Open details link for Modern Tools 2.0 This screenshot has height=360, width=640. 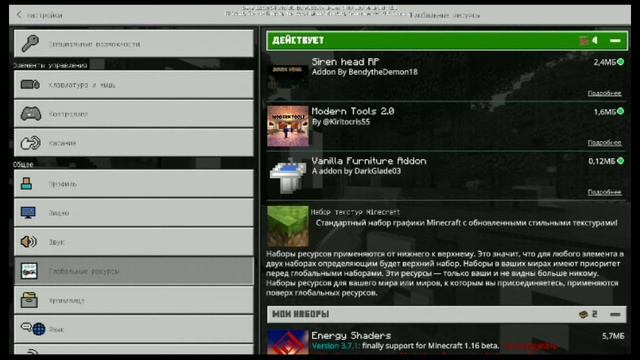pyautogui.click(x=604, y=142)
